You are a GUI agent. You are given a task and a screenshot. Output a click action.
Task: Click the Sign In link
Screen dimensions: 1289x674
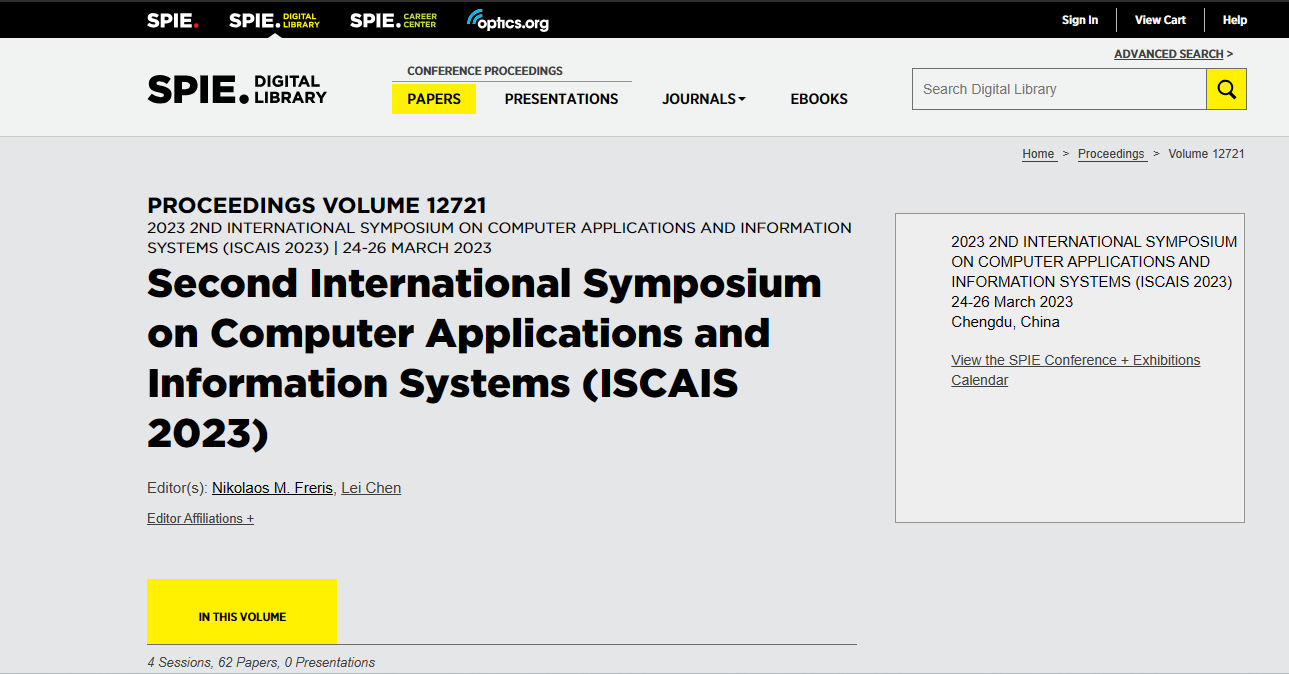(1080, 20)
